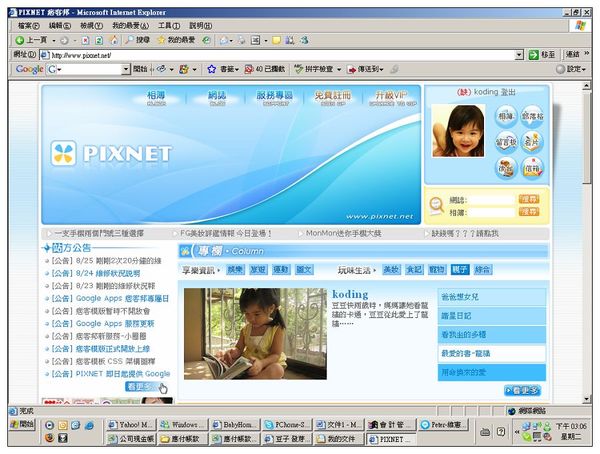The height and width of the screenshot is (454, 600).
Task: Select the 親子 column category tab
Action: [x=460, y=270]
